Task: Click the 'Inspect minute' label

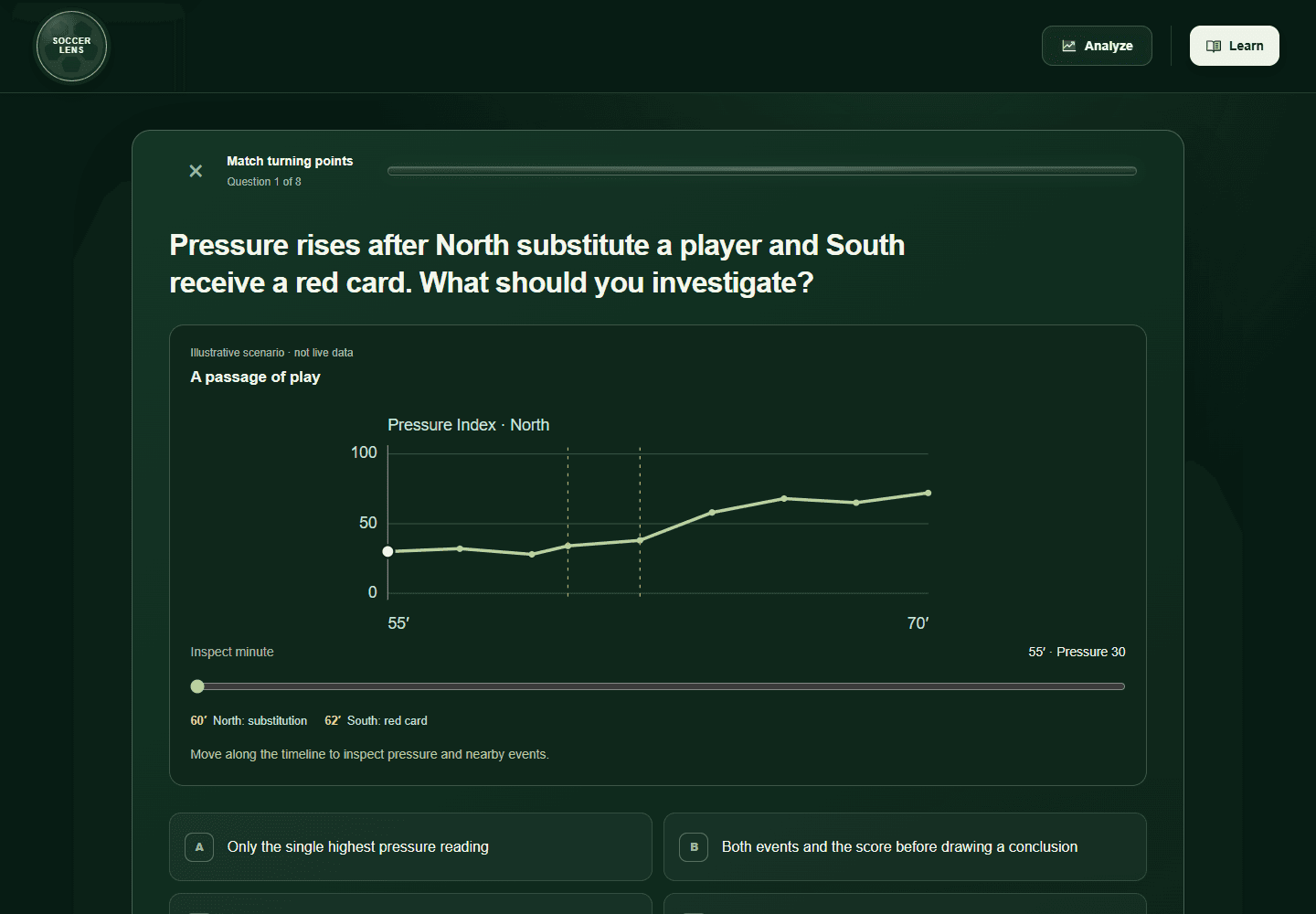Action: [232, 652]
